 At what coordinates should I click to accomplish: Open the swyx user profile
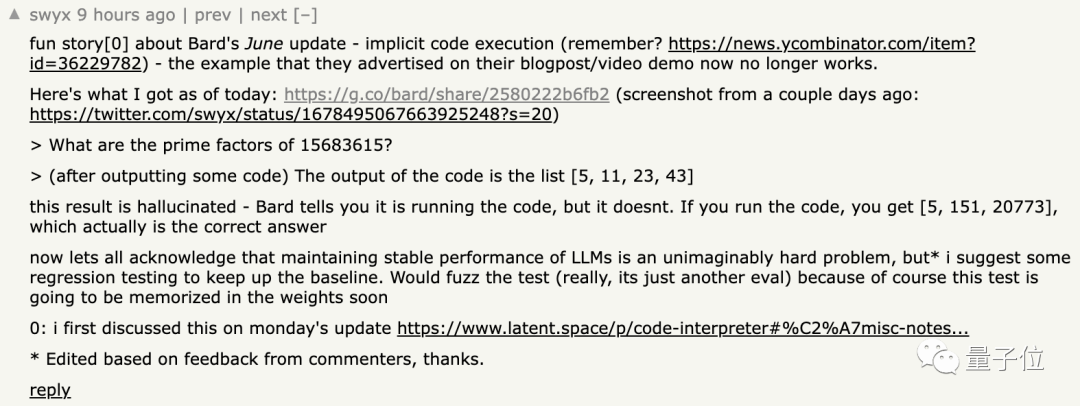(49, 14)
